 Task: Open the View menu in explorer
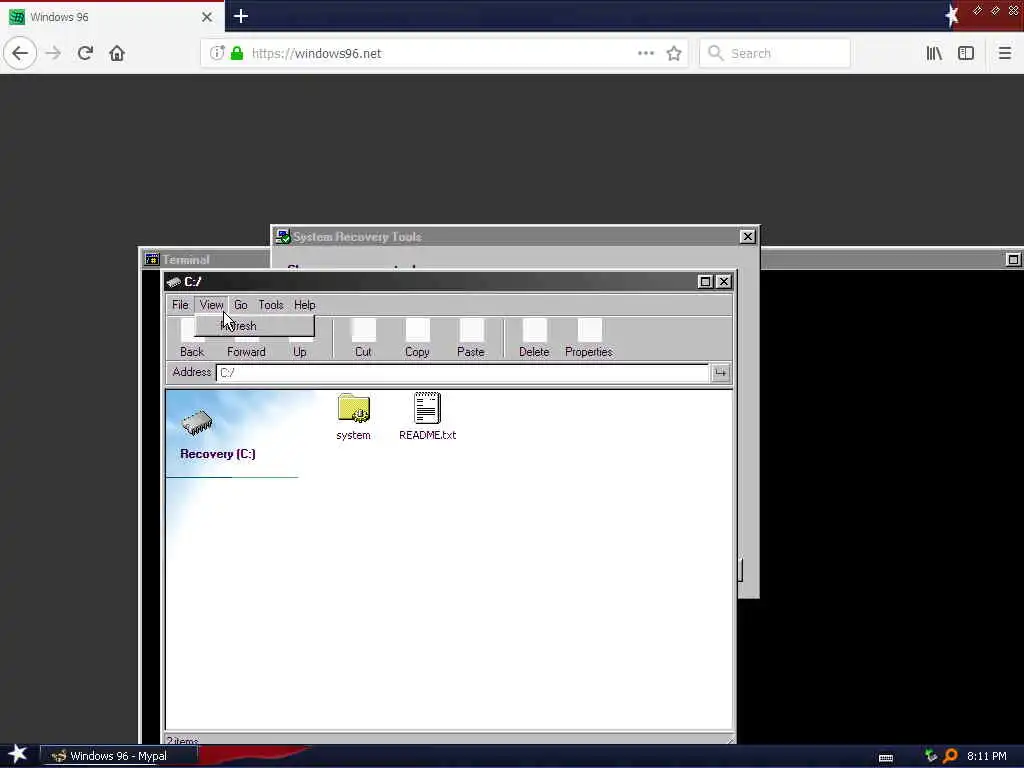point(212,304)
